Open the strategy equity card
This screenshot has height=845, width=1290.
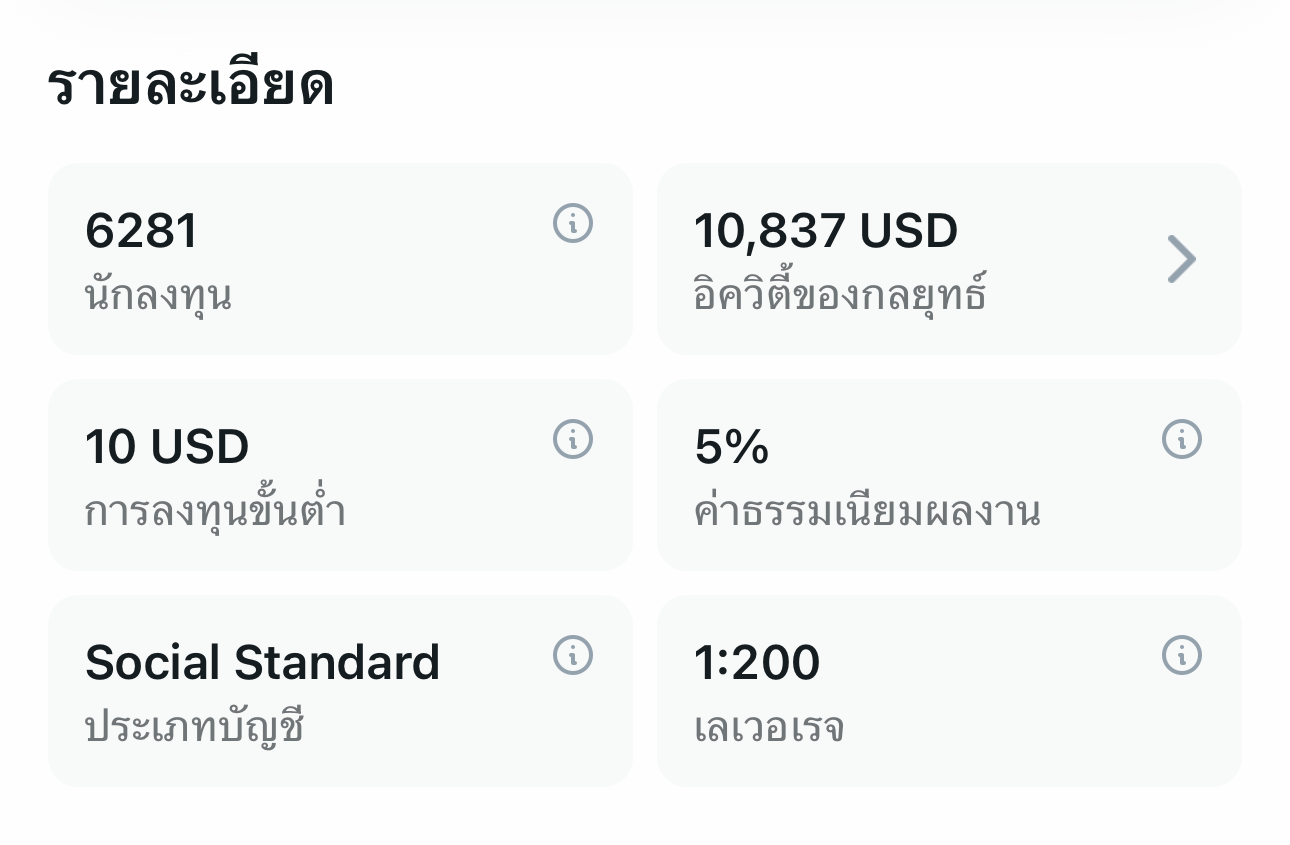click(948, 260)
